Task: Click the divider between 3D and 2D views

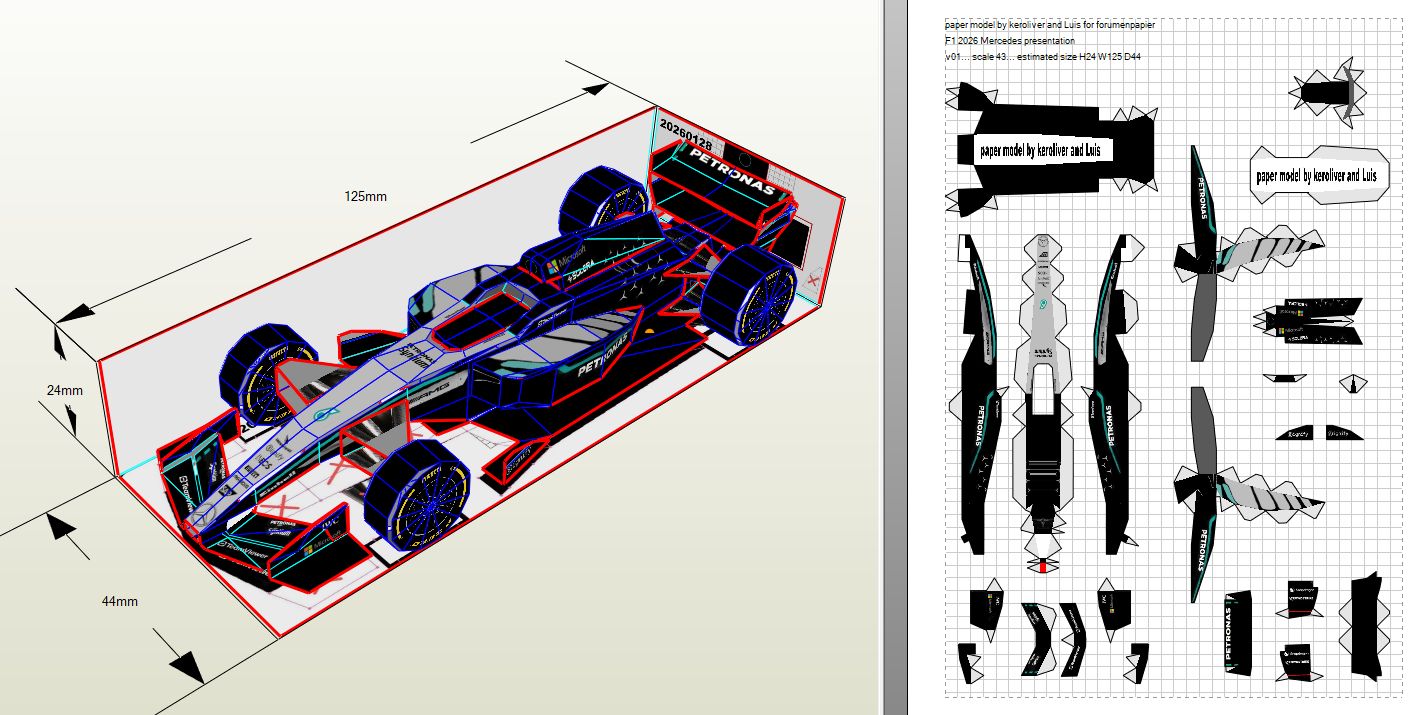Action: click(880, 357)
